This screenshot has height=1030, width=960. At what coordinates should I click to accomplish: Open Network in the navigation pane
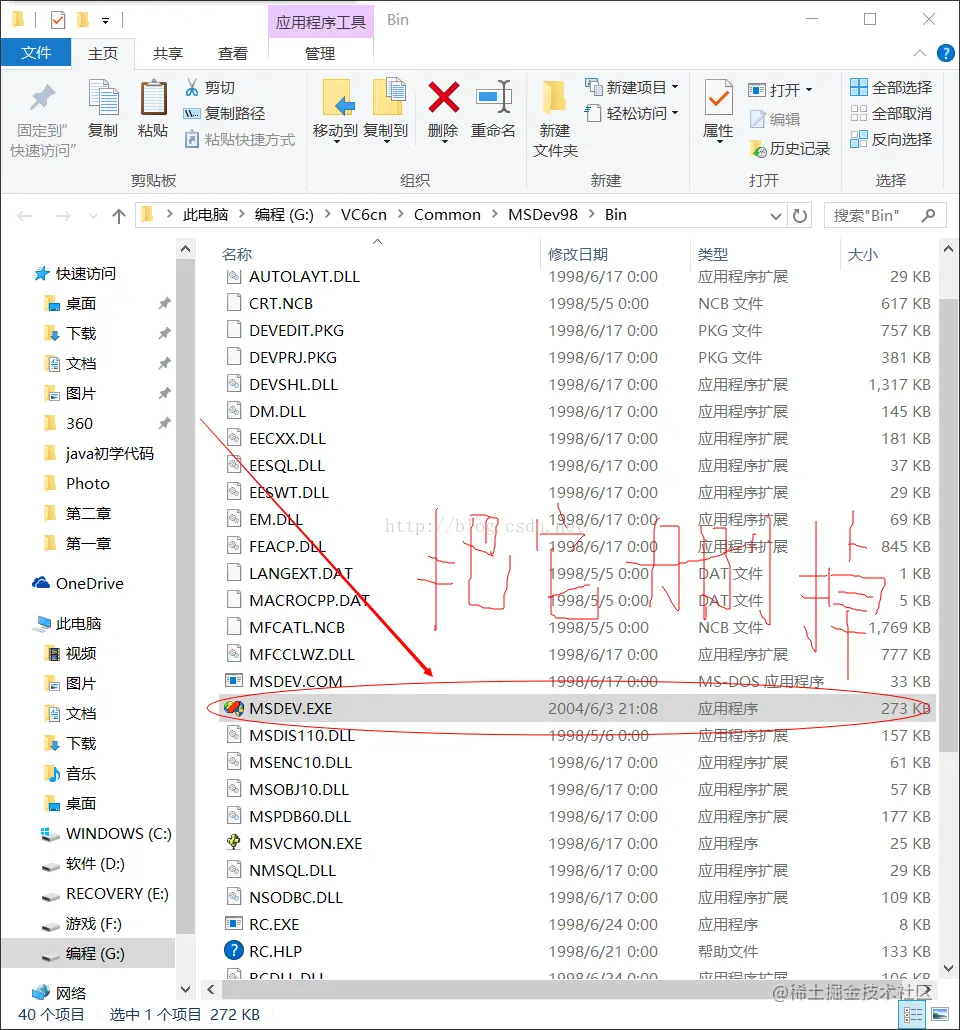[59, 993]
